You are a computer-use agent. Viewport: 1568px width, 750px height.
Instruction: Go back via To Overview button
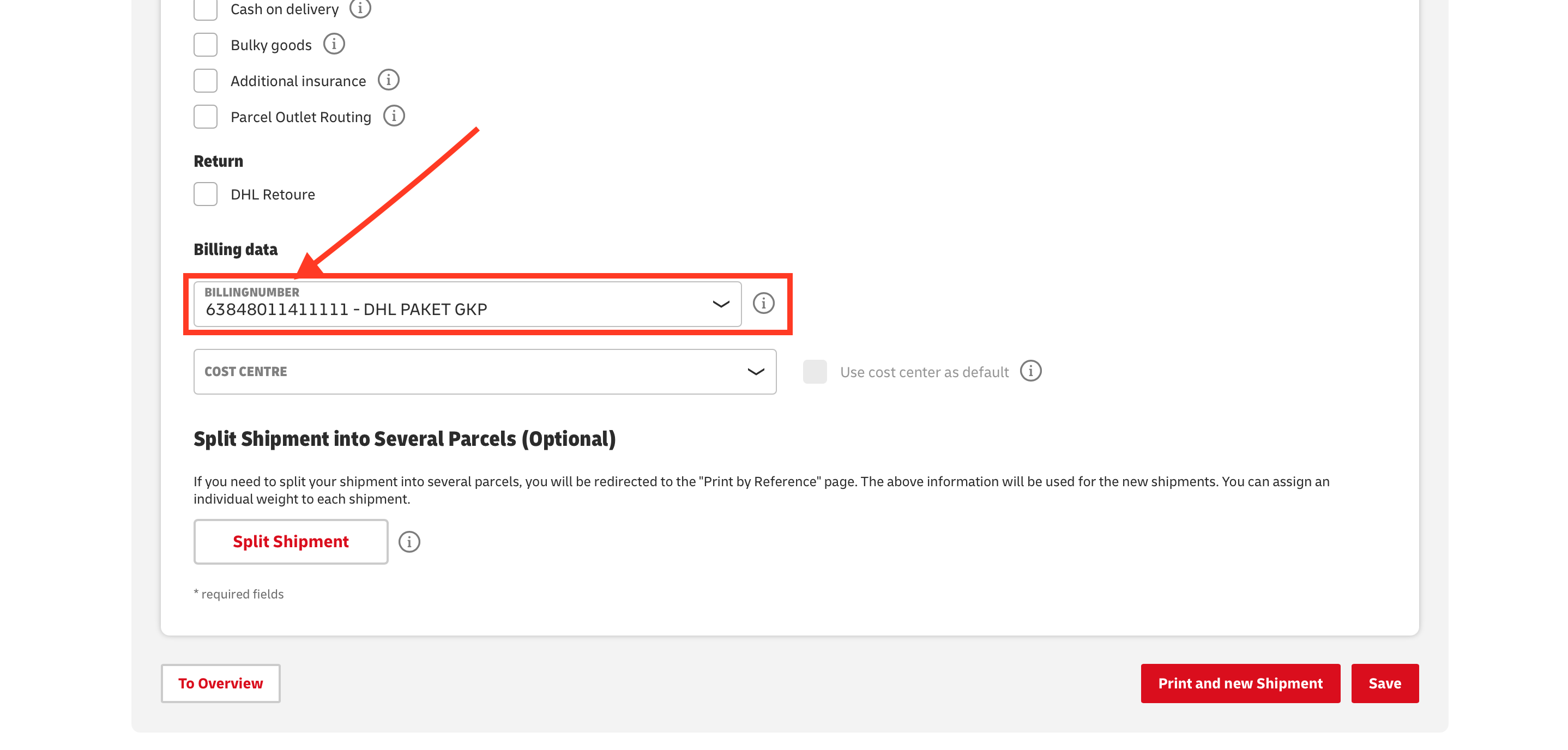(220, 683)
